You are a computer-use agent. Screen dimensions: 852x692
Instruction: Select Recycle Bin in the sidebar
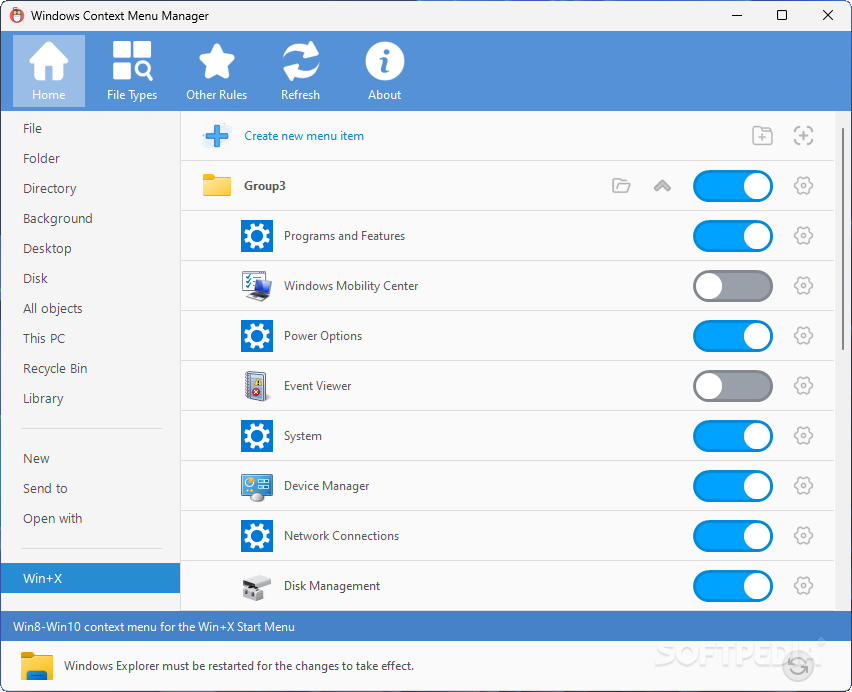pyautogui.click(x=90, y=368)
